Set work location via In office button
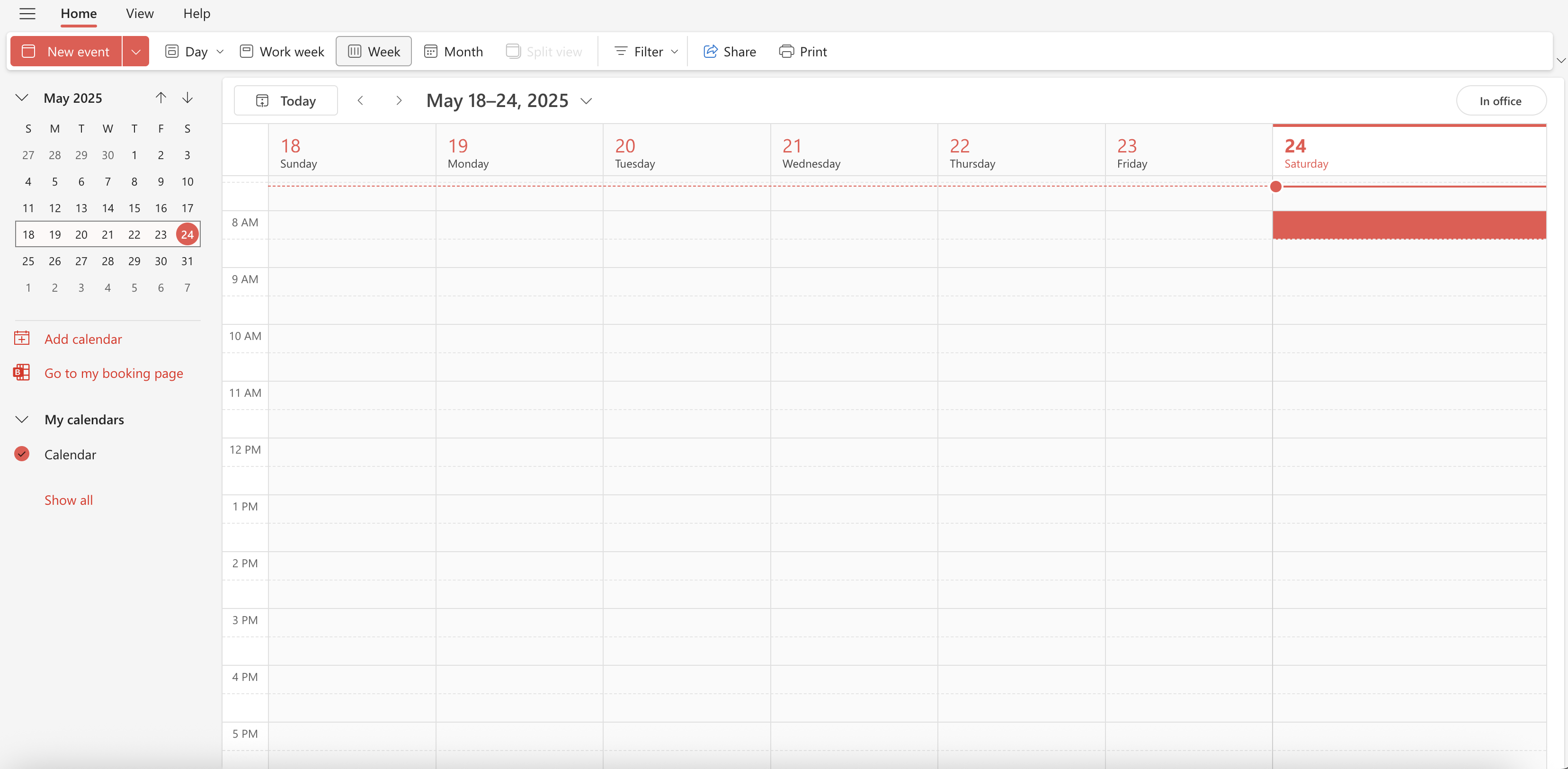Viewport: 1568px width, 769px height. coord(1500,100)
